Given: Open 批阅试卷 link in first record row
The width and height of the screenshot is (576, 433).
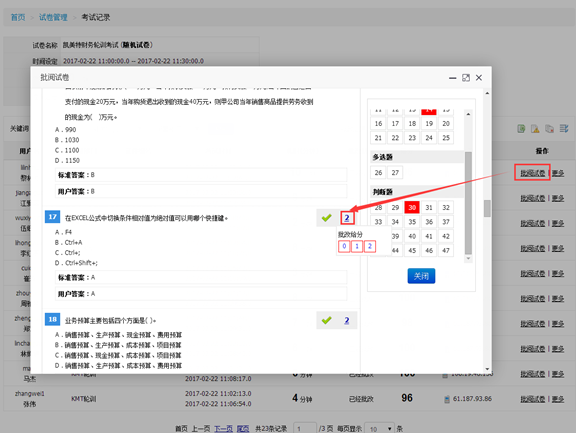Looking at the screenshot, I should 533,173.
